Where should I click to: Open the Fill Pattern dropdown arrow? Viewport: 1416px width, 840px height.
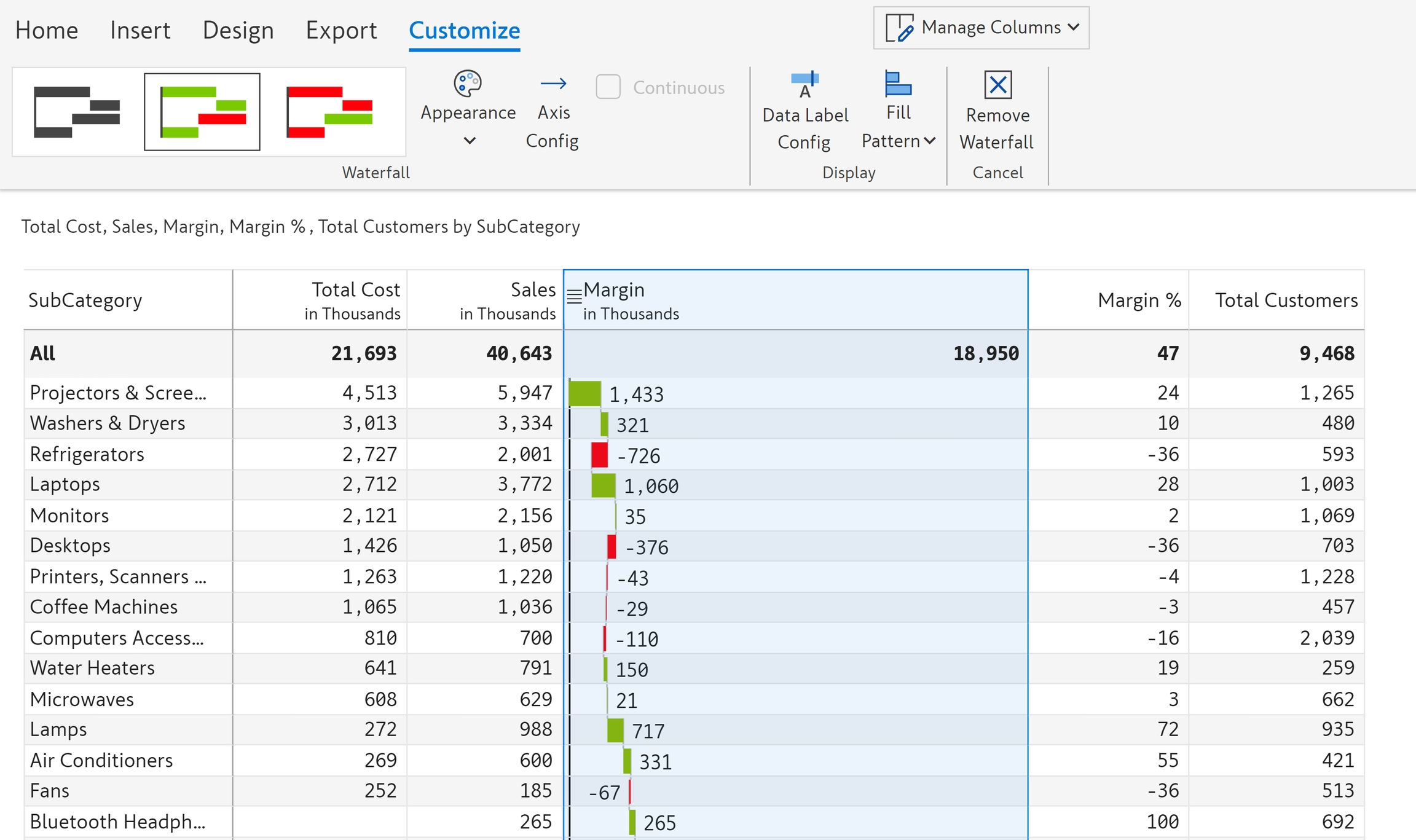point(930,141)
